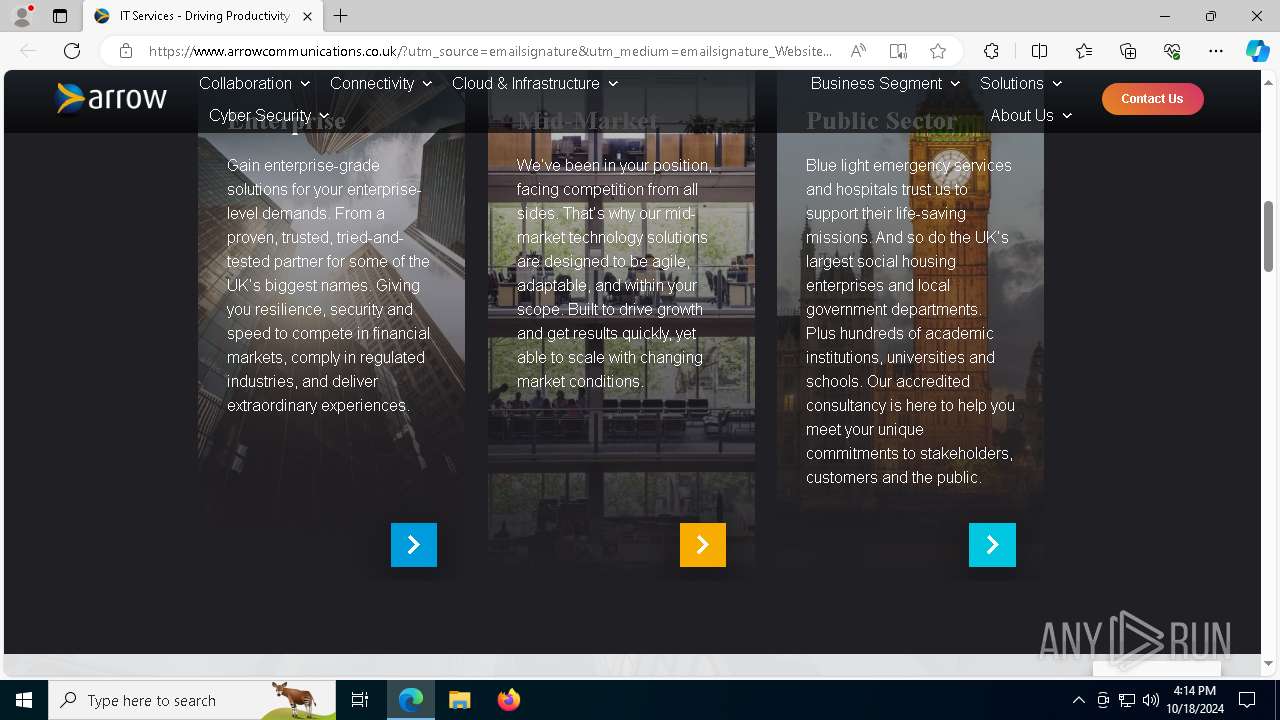Click scrollbar down arrow

coord(1268,663)
